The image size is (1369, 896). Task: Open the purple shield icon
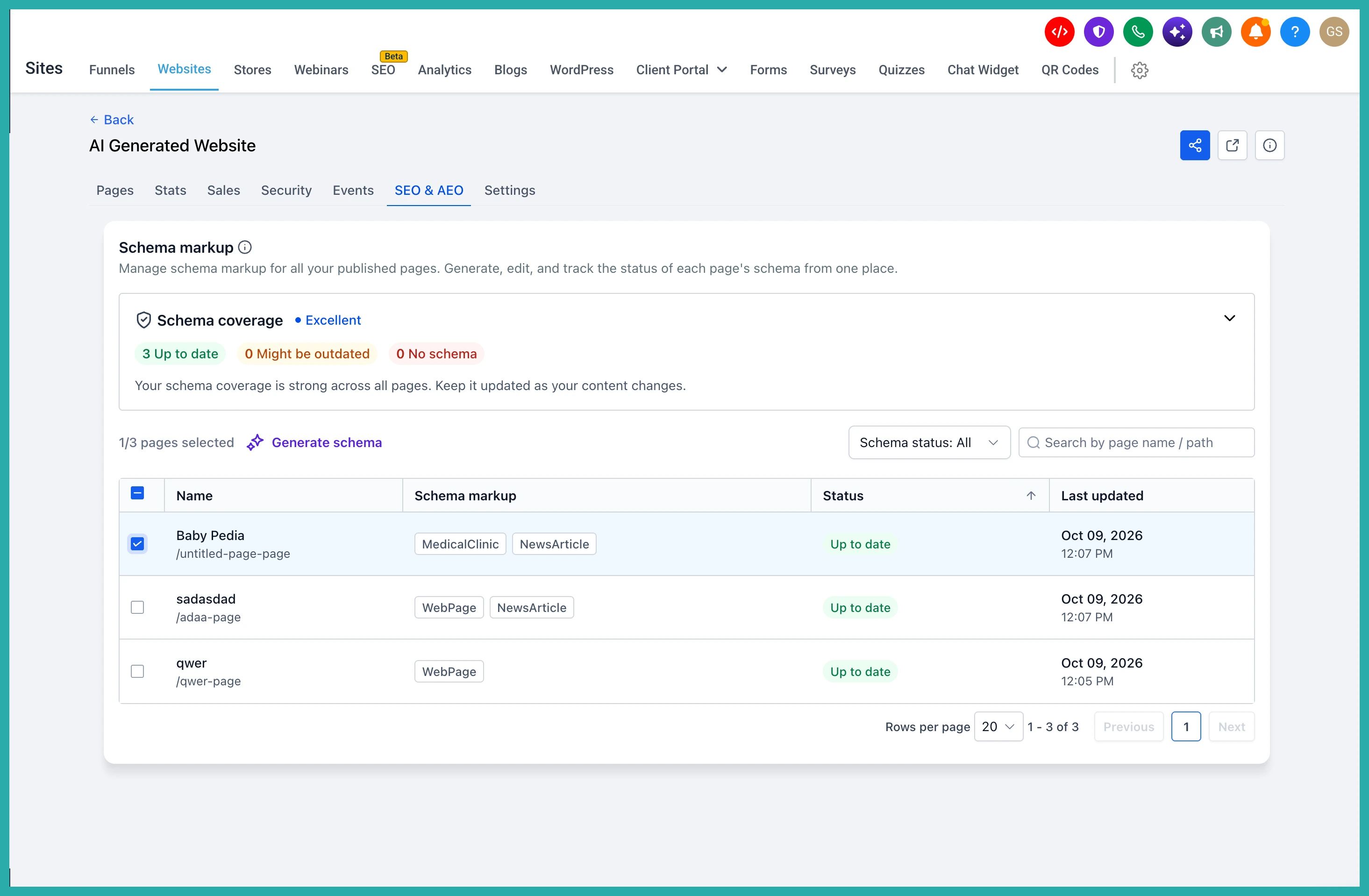coord(1098,32)
